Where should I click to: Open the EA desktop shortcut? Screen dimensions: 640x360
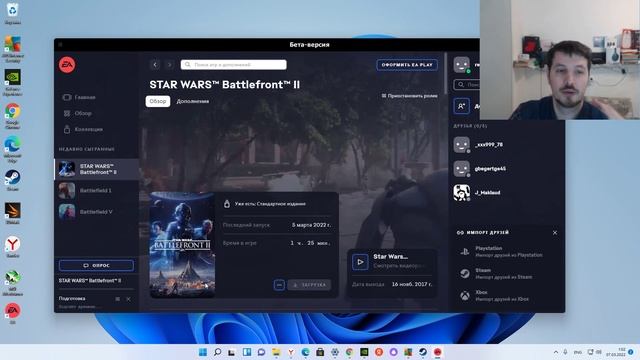click(x=13, y=313)
